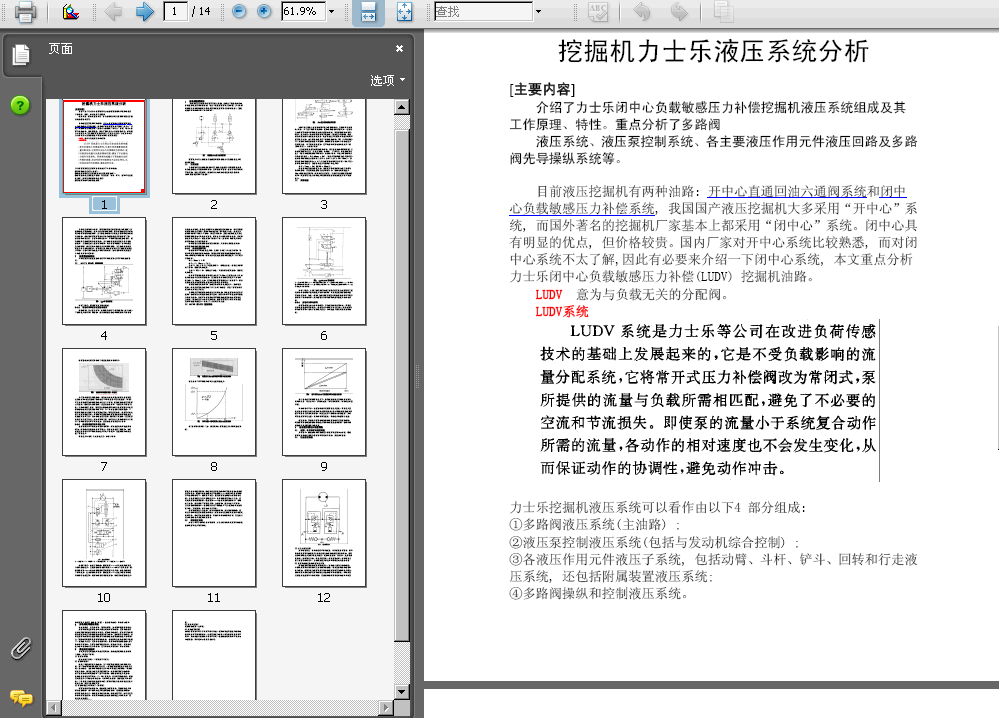
Task: Click the spell check ABC icon
Action: pos(598,11)
